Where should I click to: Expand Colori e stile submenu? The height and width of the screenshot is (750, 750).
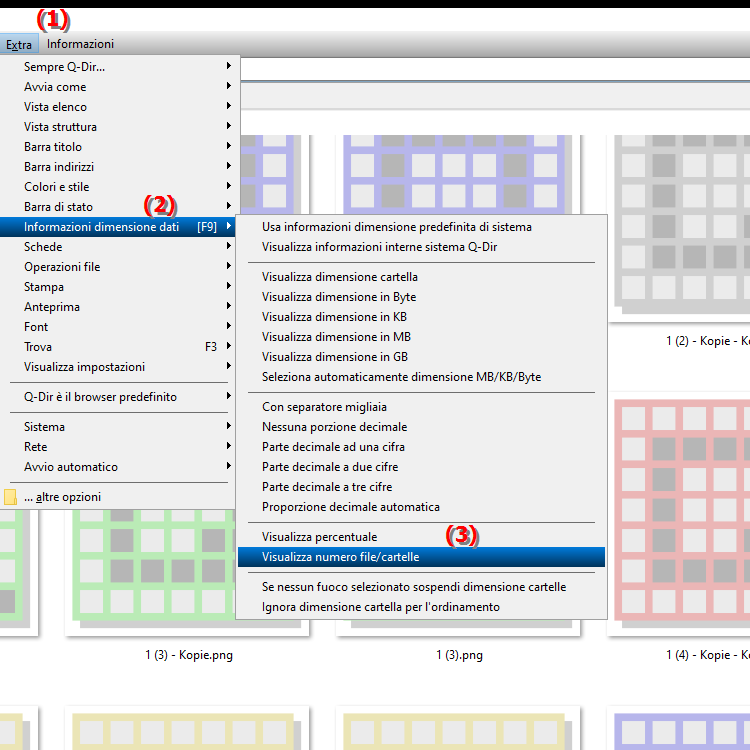click(56, 187)
